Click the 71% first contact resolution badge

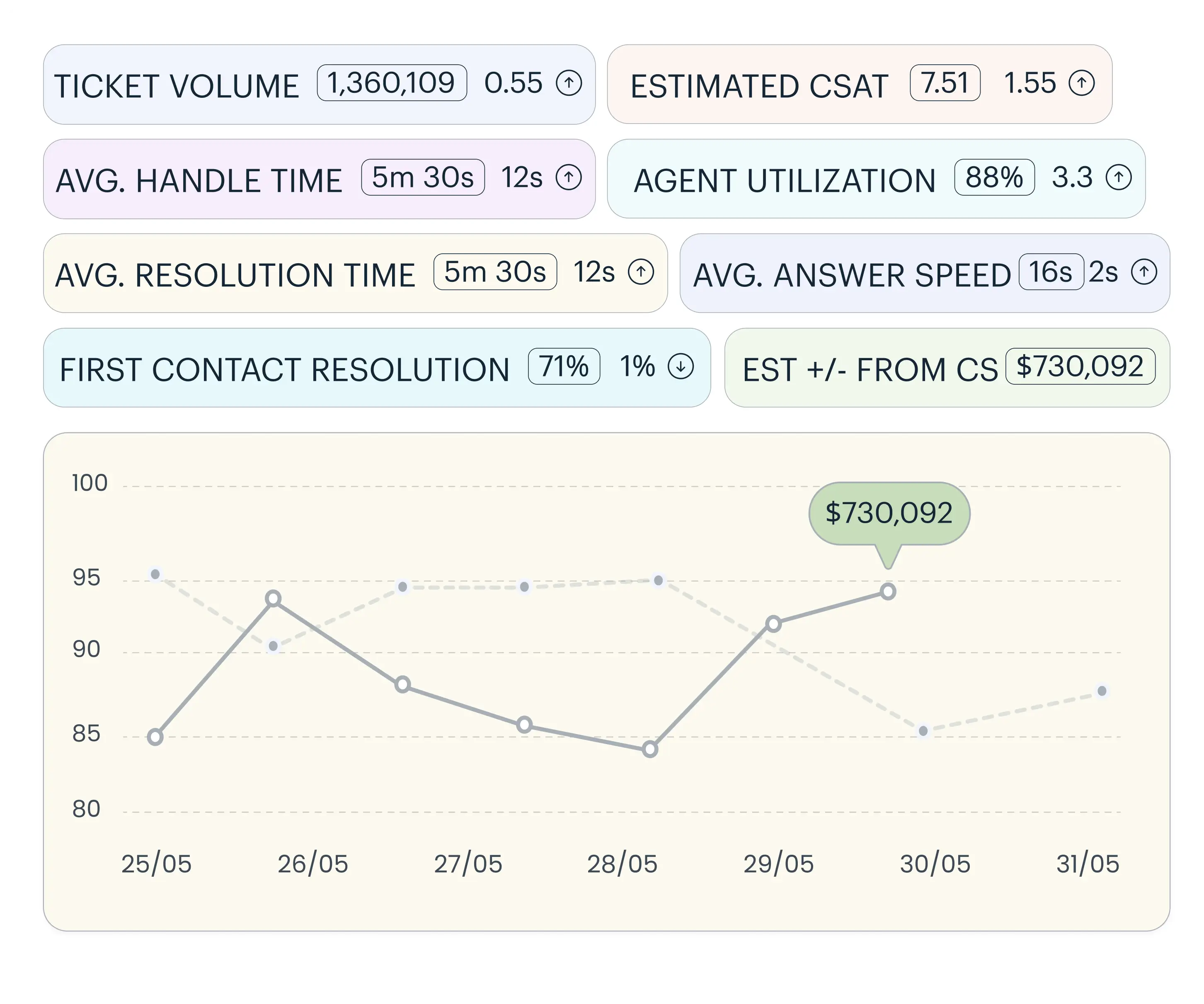pyautogui.click(x=564, y=366)
